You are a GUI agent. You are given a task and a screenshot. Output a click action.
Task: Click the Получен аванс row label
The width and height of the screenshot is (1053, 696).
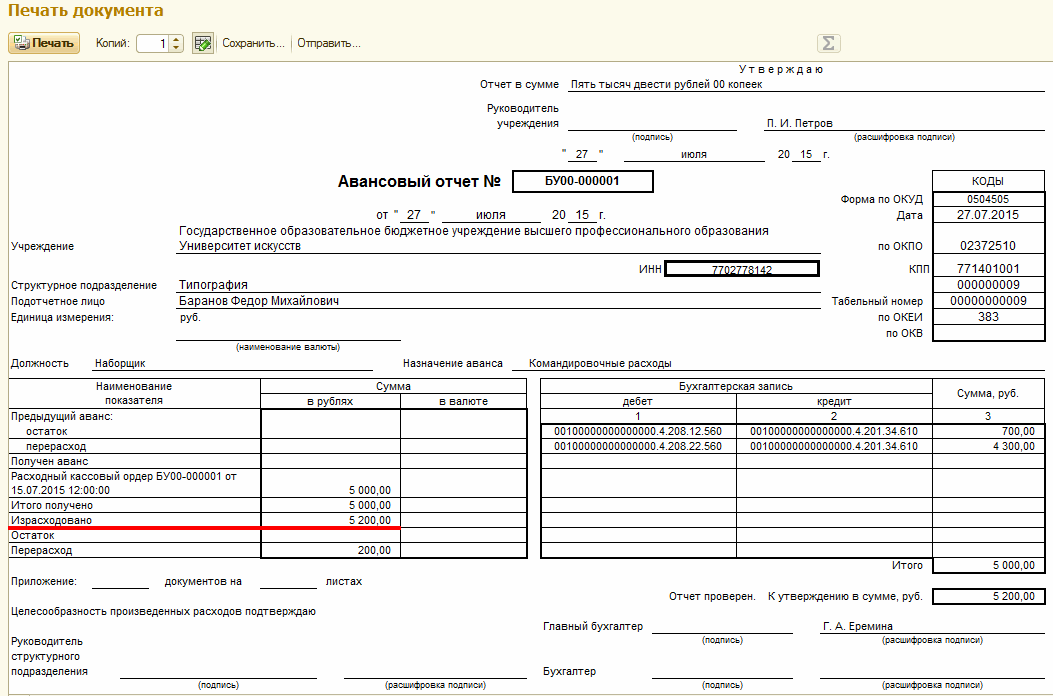[49, 462]
